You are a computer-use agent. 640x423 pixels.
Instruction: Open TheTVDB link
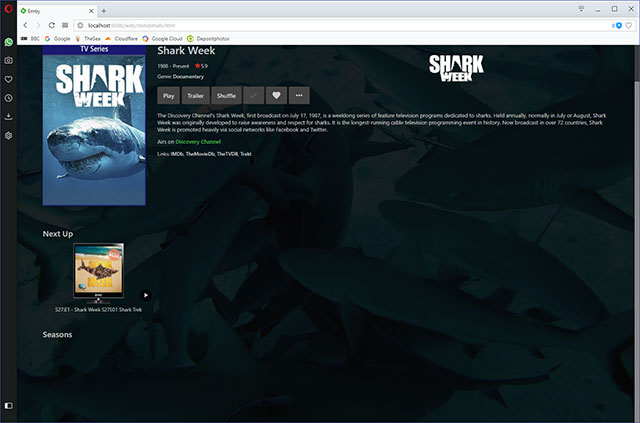227,154
